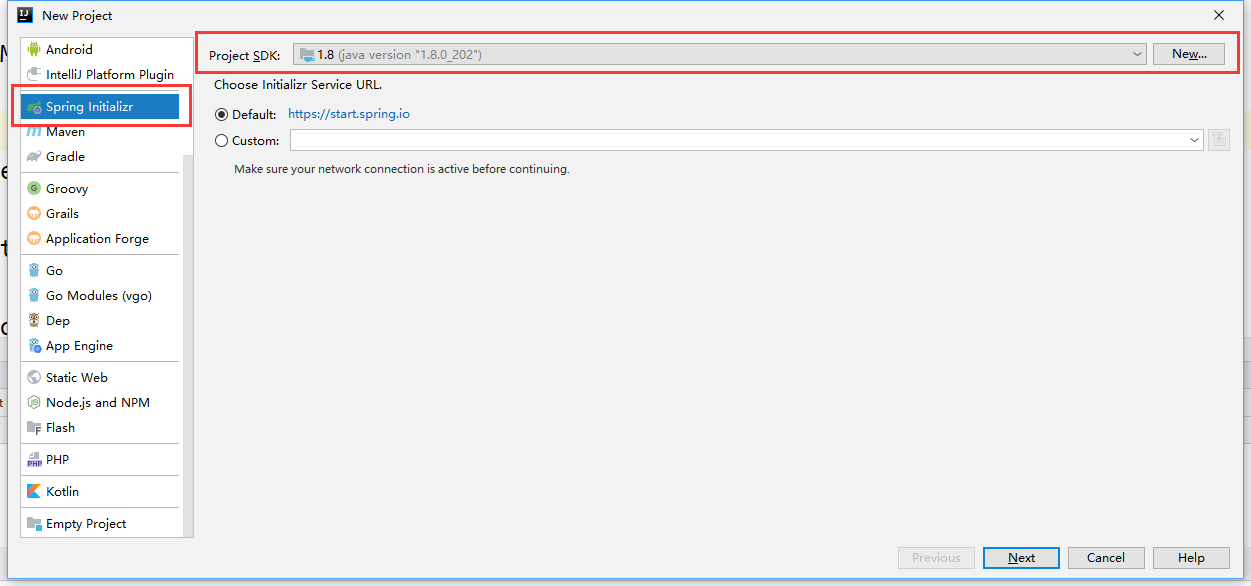The image size is (1251, 586).
Task: Pick Gradle from the project list
Action: coord(101,156)
